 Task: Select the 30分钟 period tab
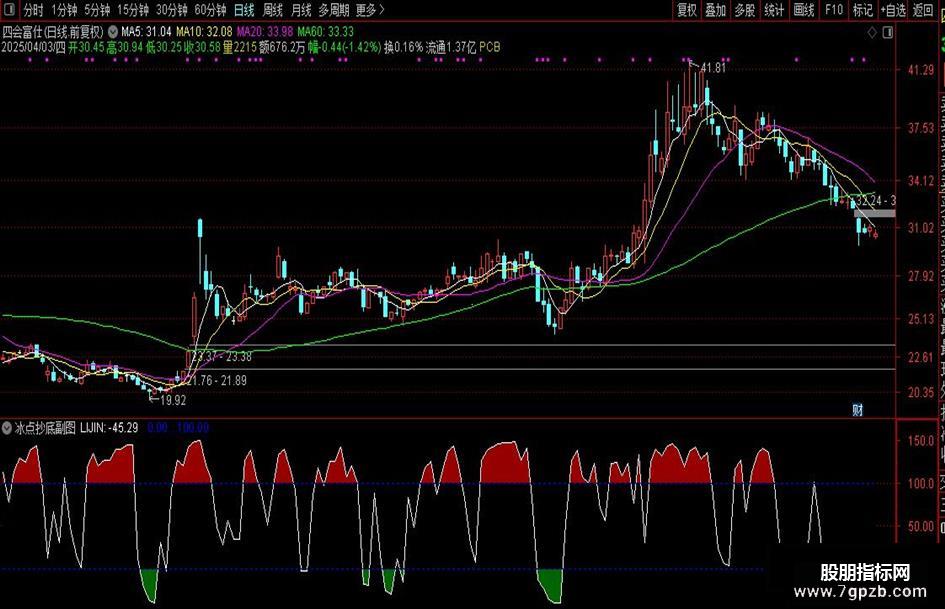click(x=171, y=10)
